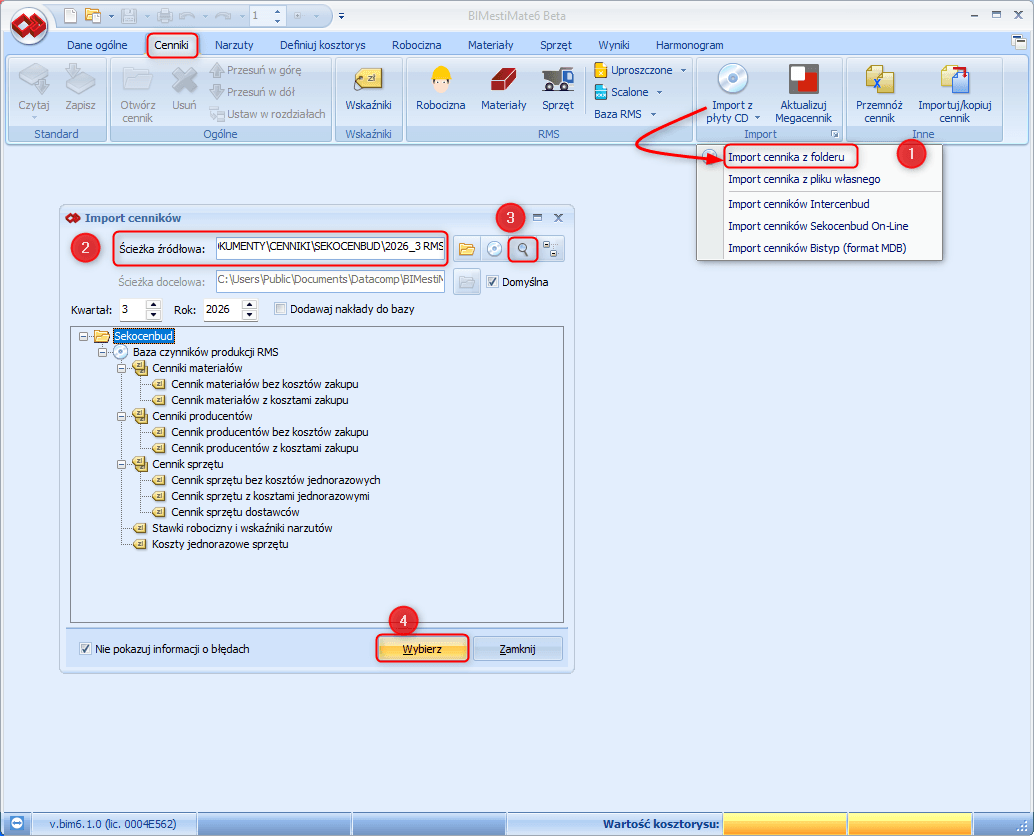
Task: Uncheck Nie pokazuj informacji o błędach
Action: coord(85,649)
